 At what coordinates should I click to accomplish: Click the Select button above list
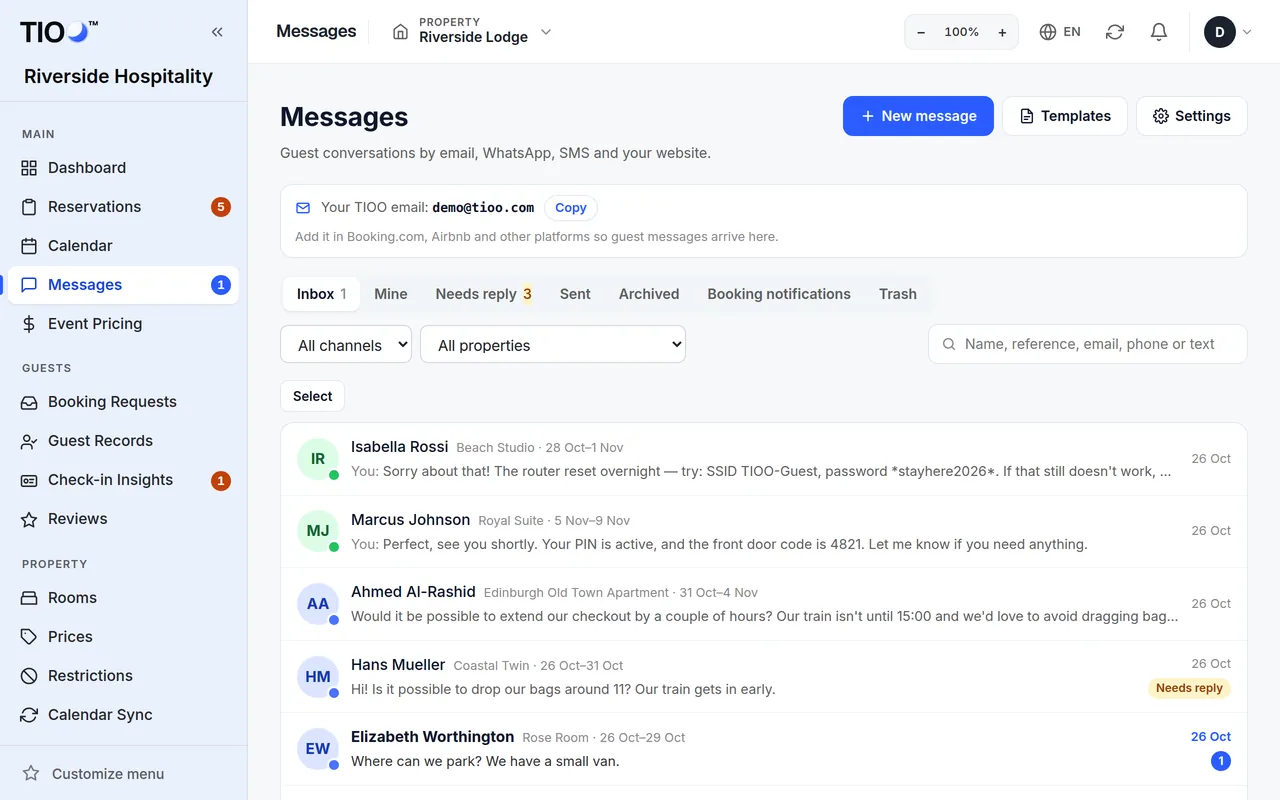coord(312,396)
